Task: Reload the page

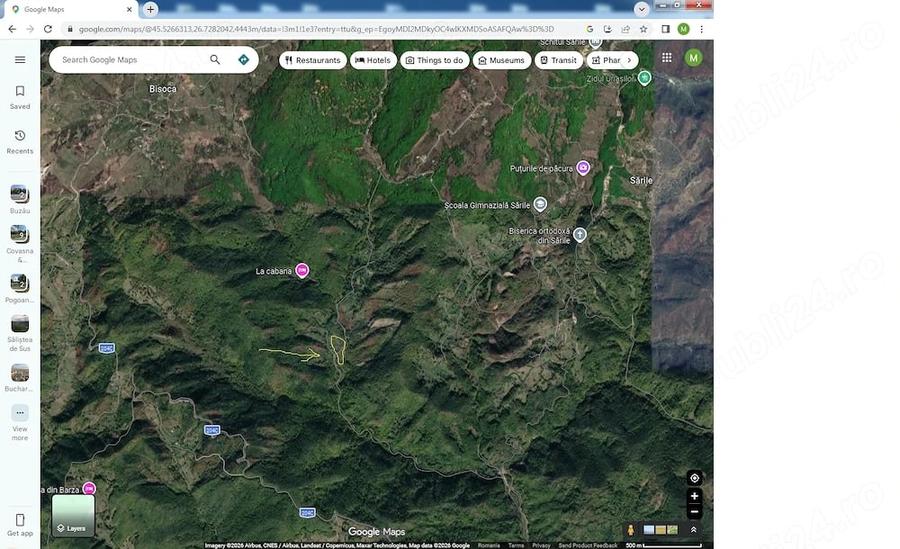Action: click(48, 29)
